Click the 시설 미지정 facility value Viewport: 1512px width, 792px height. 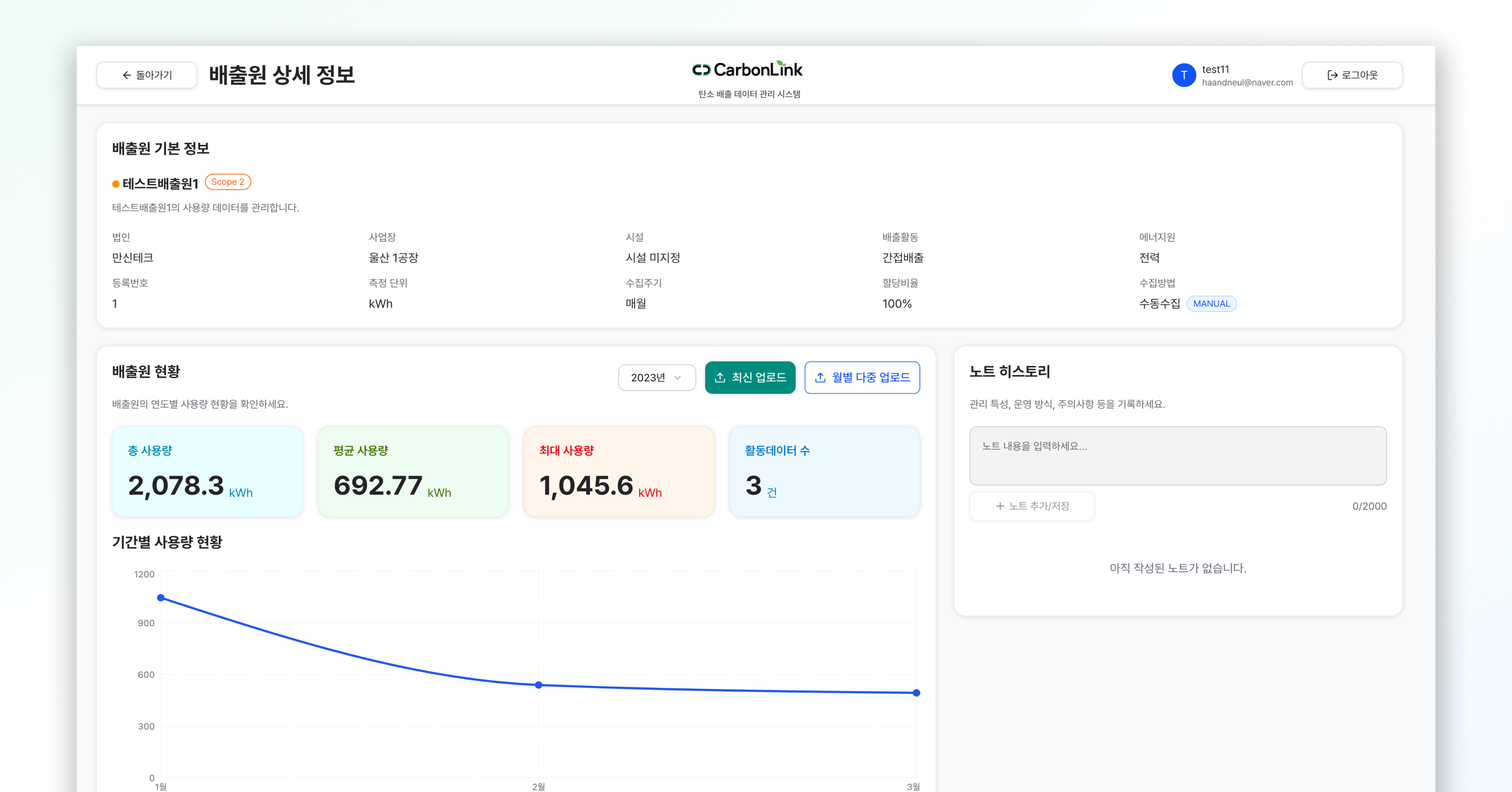653,258
